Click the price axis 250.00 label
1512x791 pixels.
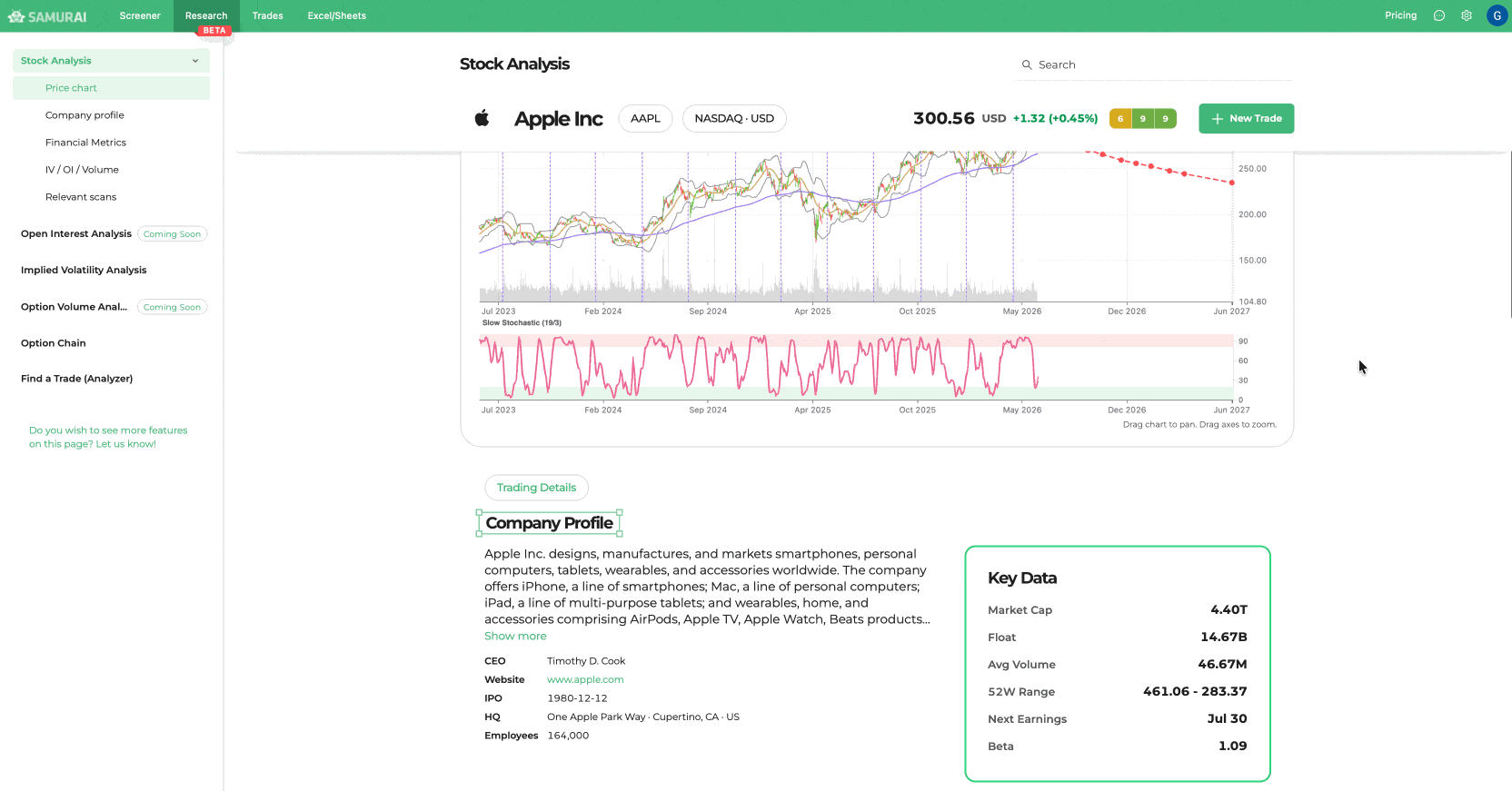[x=1252, y=169]
